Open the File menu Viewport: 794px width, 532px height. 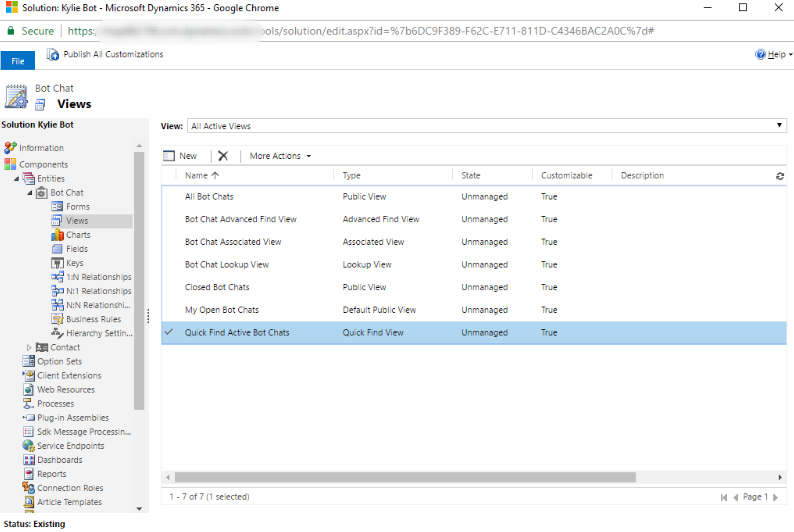click(x=18, y=61)
